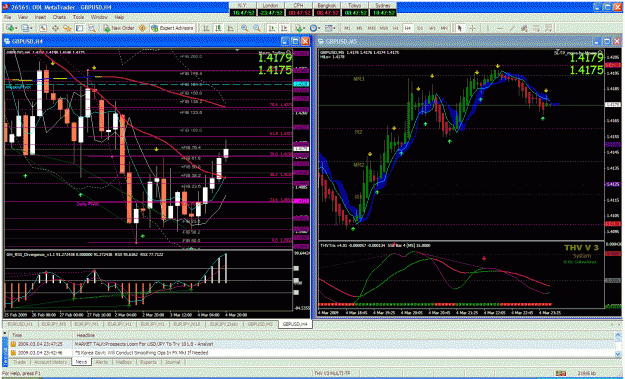
Task: Open the Indicators list icon
Action: (x=298, y=28)
